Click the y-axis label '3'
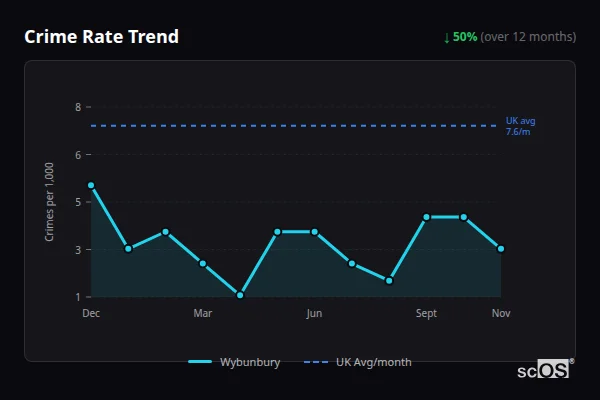 tap(78, 250)
